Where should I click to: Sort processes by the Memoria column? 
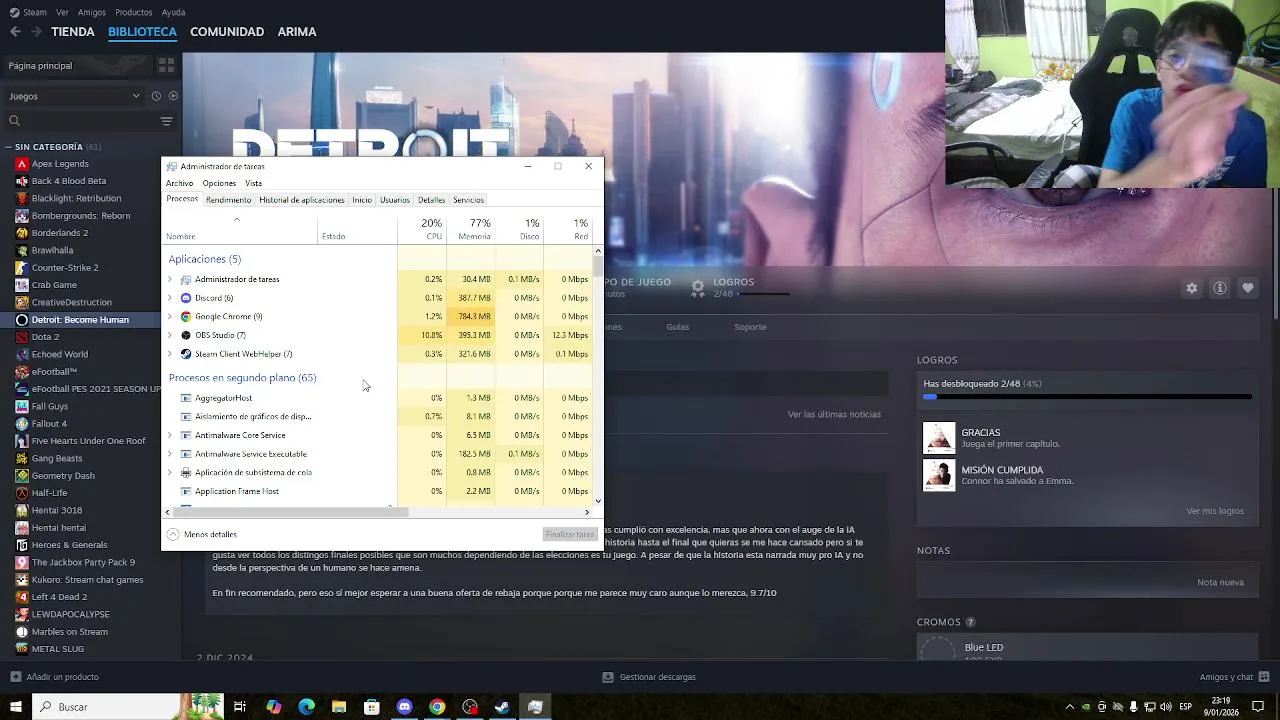click(471, 229)
